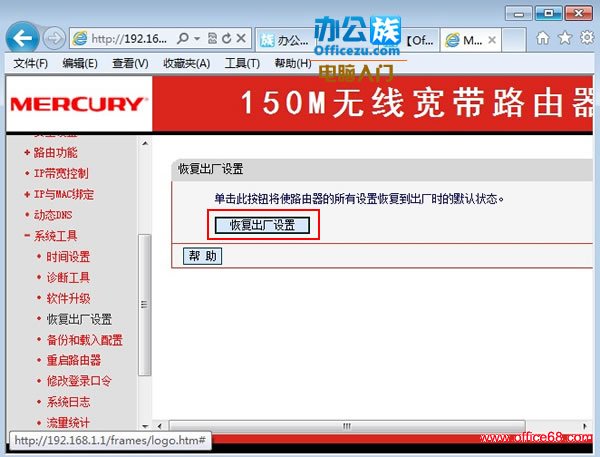Viewport: 600px width, 457px height.
Task: Maximize the browser window
Action: [548, 13]
